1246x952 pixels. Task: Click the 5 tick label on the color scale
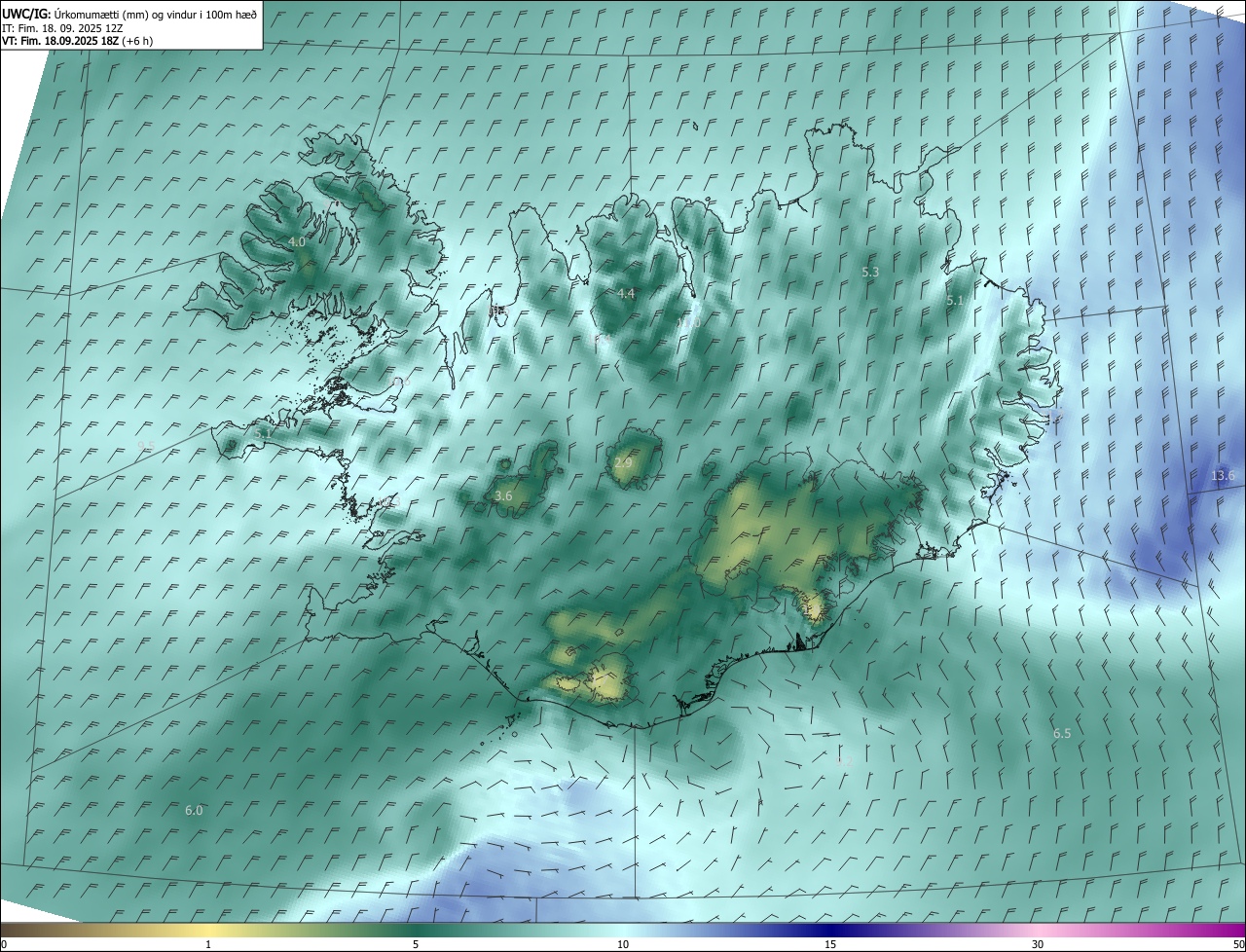click(416, 944)
